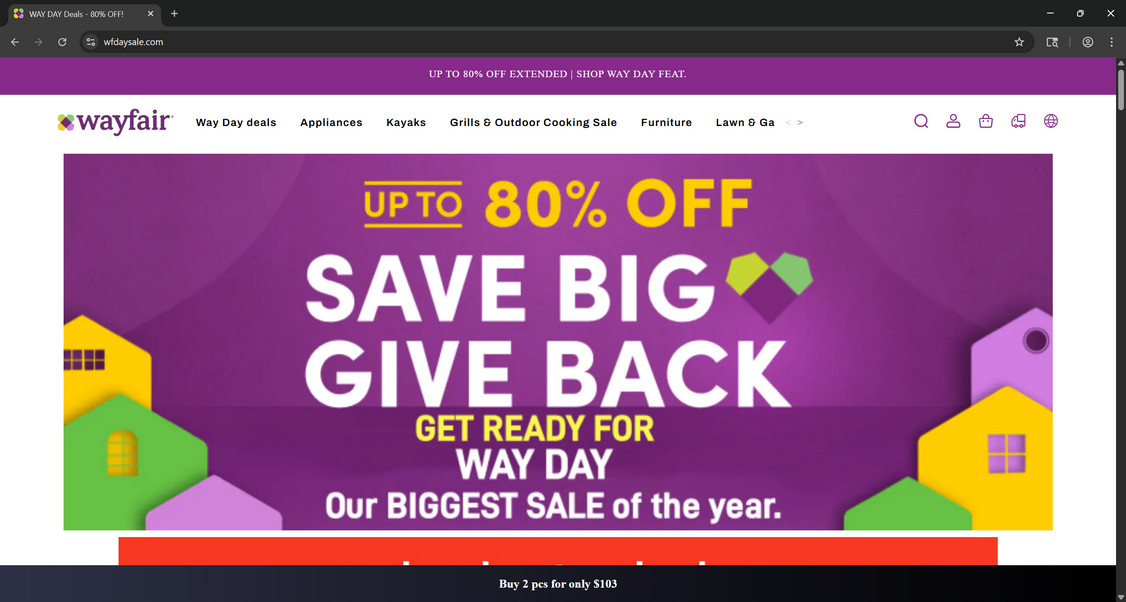Open the Way Day deals menu
Image resolution: width=1126 pixels, height=602 pixels.
[236, 123]
